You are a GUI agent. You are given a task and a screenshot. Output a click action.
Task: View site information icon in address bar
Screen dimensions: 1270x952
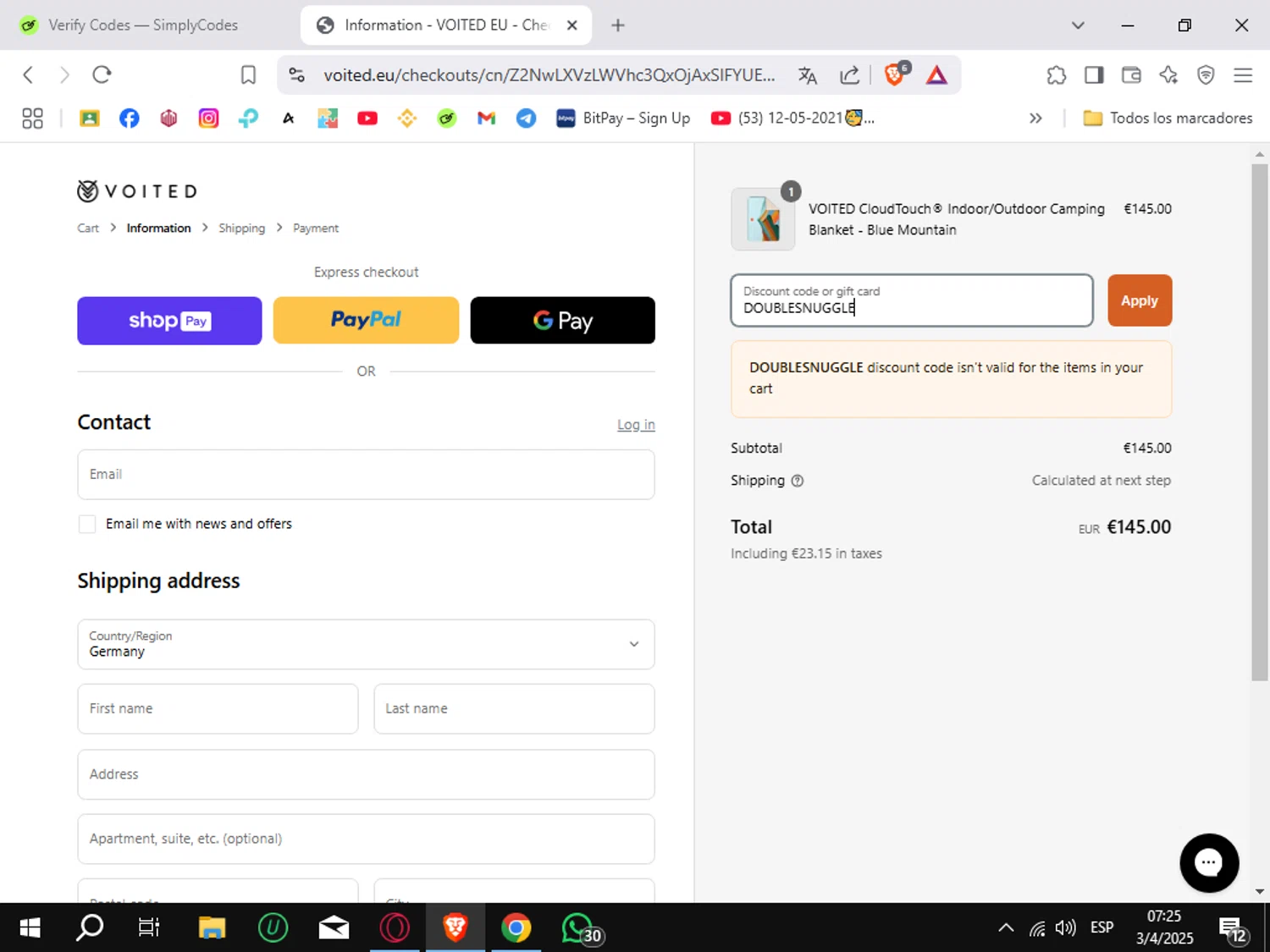(296, 75)
